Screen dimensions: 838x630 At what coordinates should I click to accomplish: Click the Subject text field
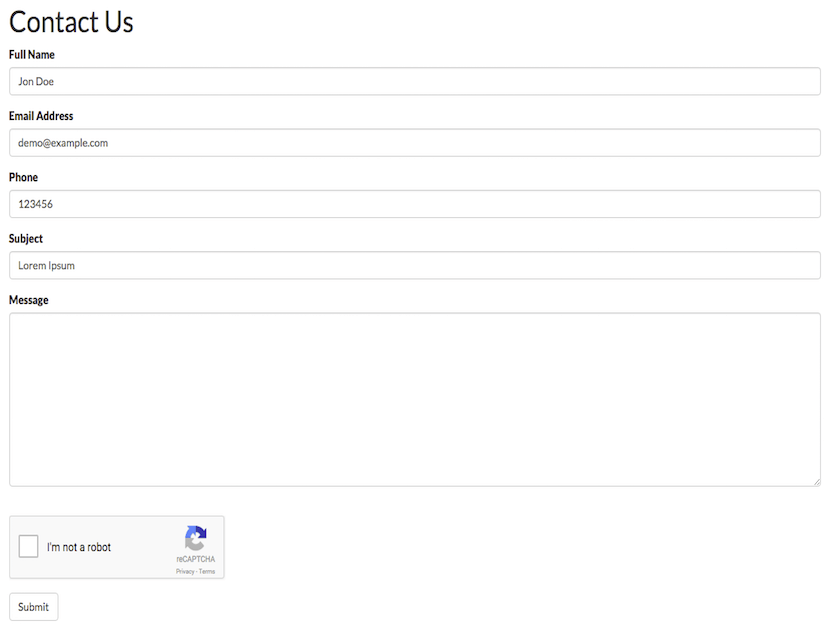[x=415, y=265]
